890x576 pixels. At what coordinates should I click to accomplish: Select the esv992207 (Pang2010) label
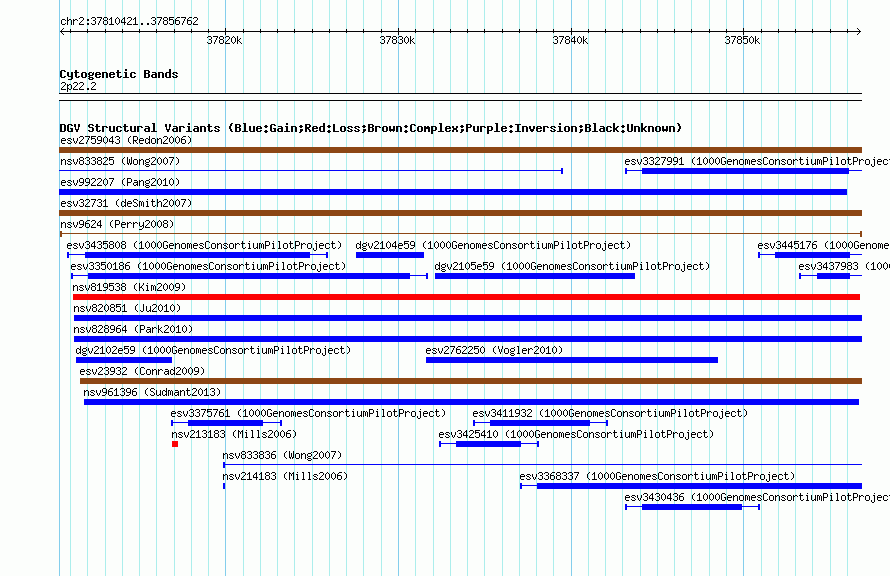120,182
